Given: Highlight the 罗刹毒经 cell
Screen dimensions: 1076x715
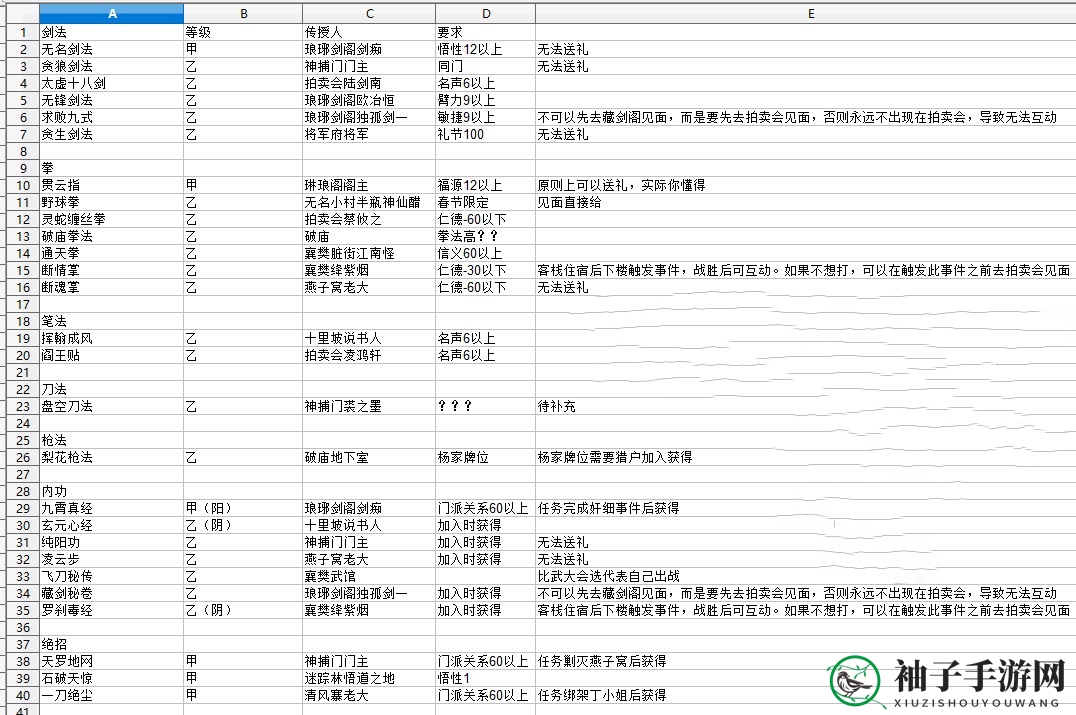Looking at the screenshot, I should point(111,611).
